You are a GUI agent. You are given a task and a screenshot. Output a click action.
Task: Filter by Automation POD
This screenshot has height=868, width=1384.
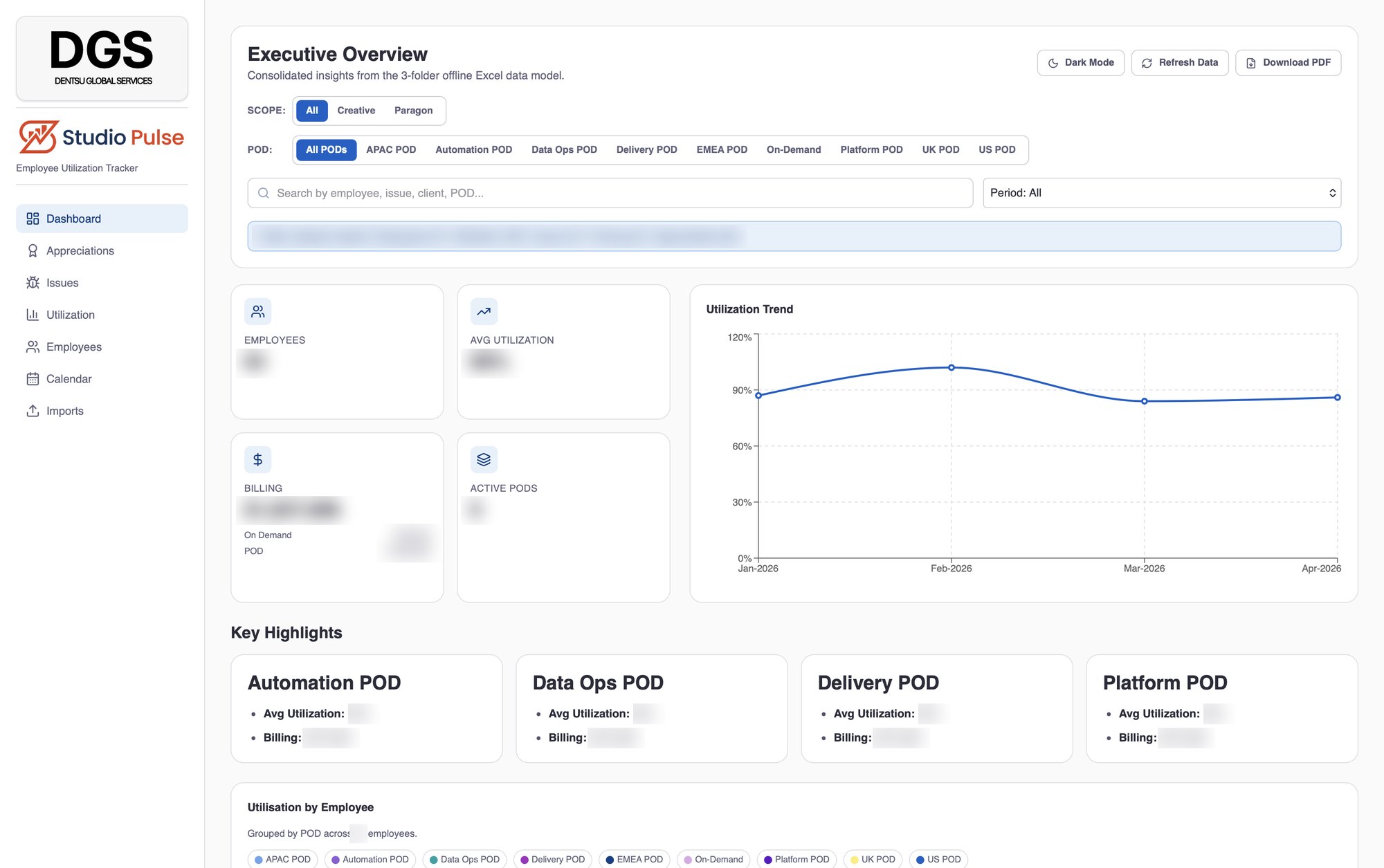pos(474,150)
